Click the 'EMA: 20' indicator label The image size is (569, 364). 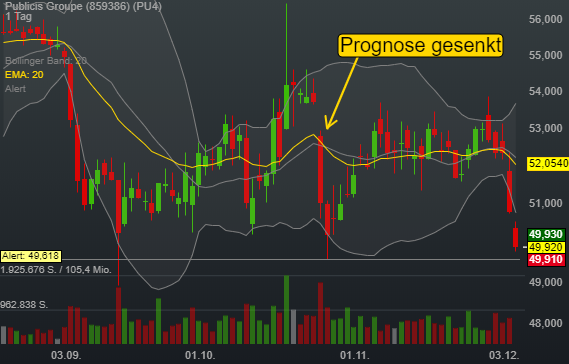pos(24,75)
